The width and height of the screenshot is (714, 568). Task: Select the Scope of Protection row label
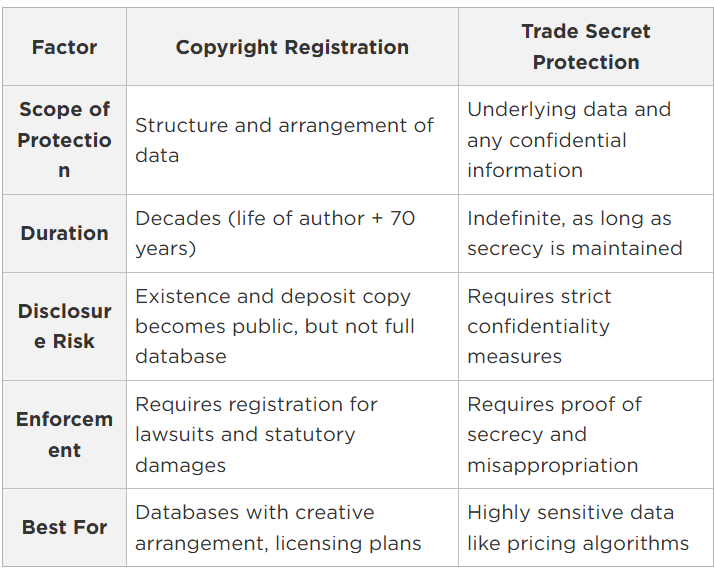click(64, 140)
